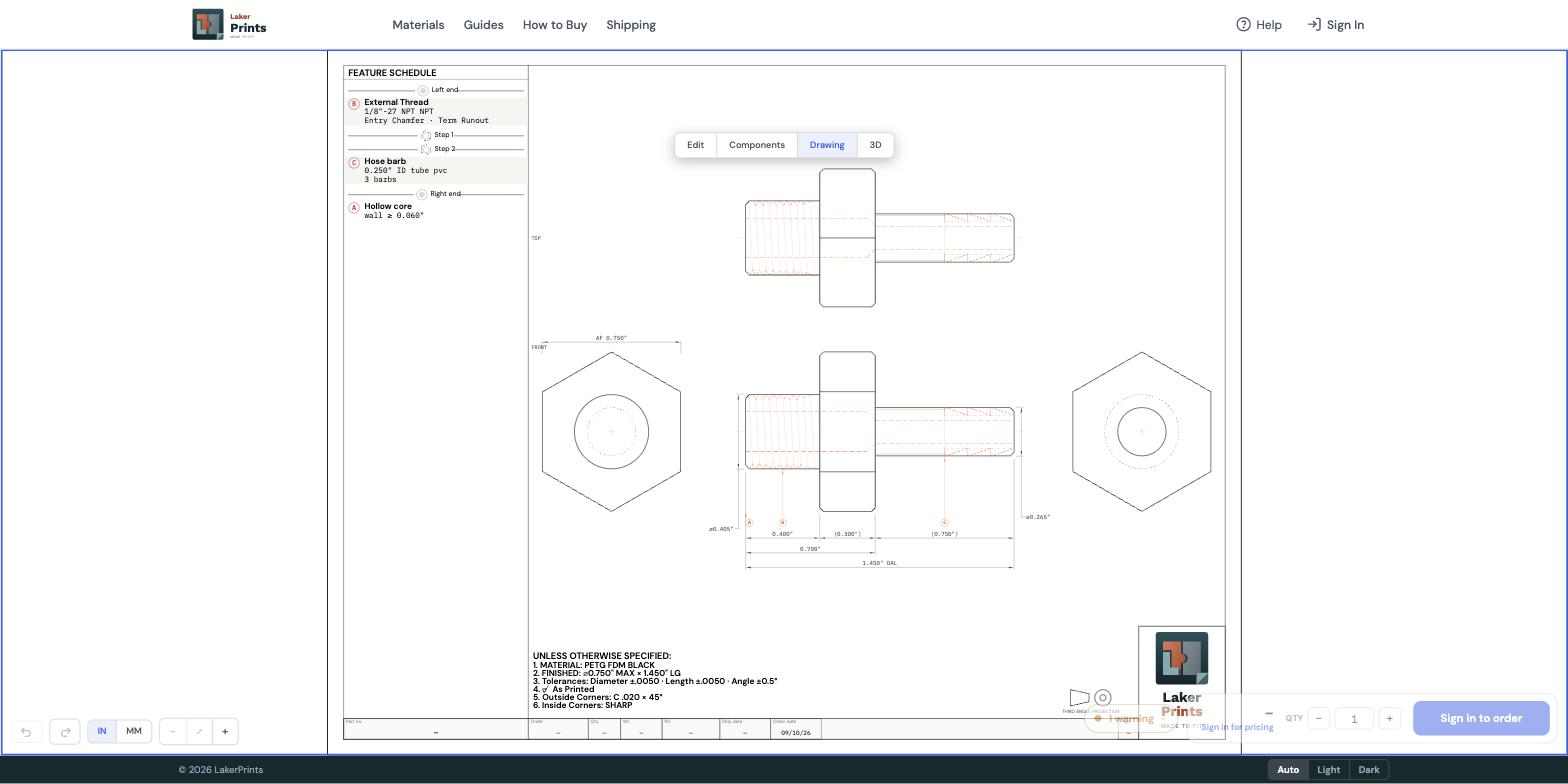Open the Components tab

757,145
